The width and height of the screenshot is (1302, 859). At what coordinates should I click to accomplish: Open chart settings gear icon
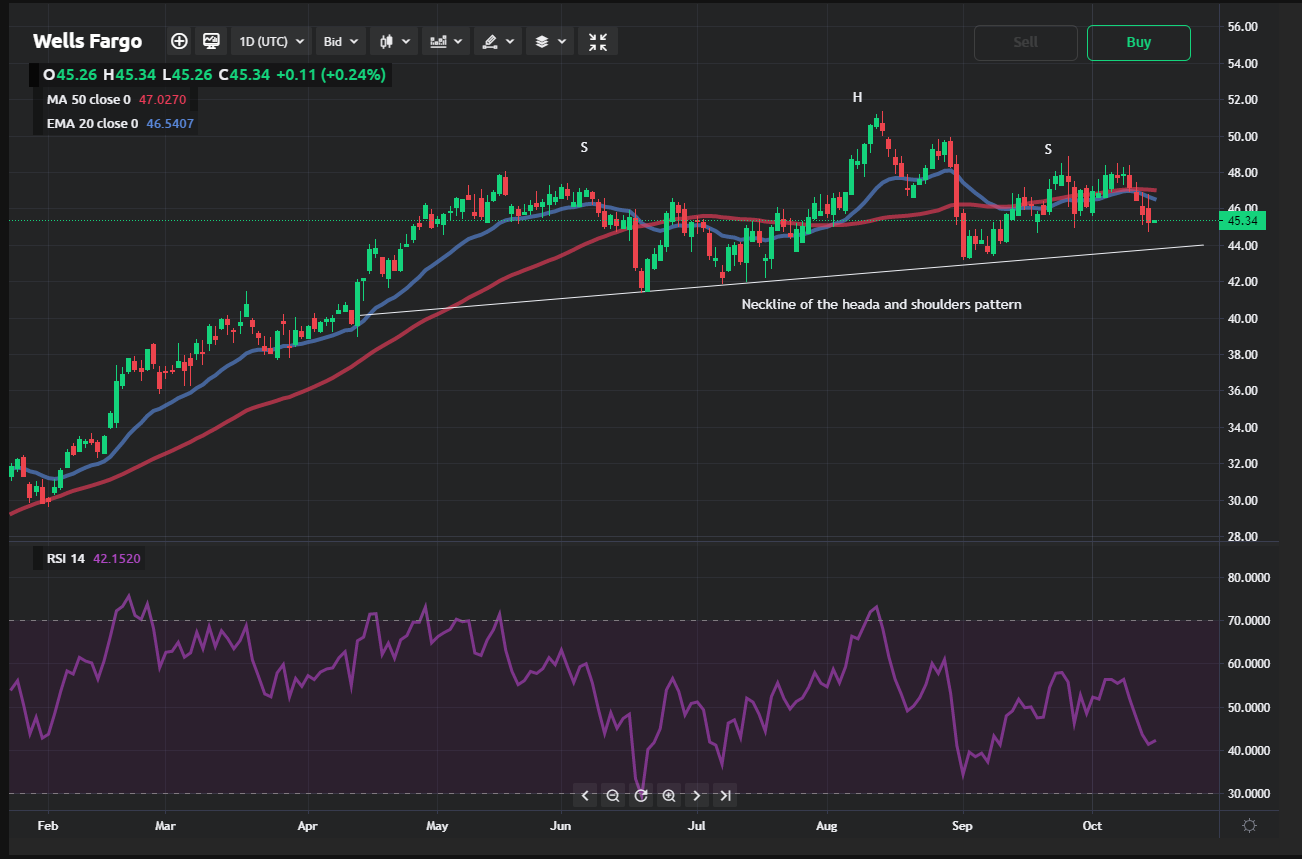[x=1249, y=826]
